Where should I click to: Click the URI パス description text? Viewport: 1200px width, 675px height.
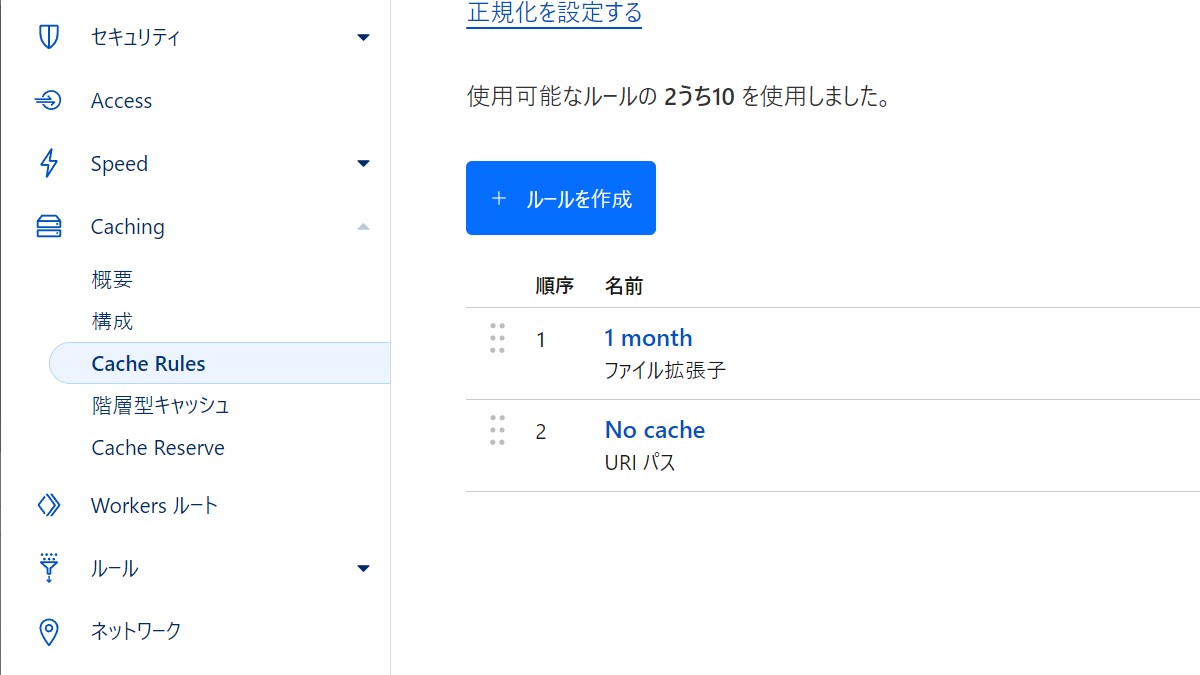coord(640,463)
